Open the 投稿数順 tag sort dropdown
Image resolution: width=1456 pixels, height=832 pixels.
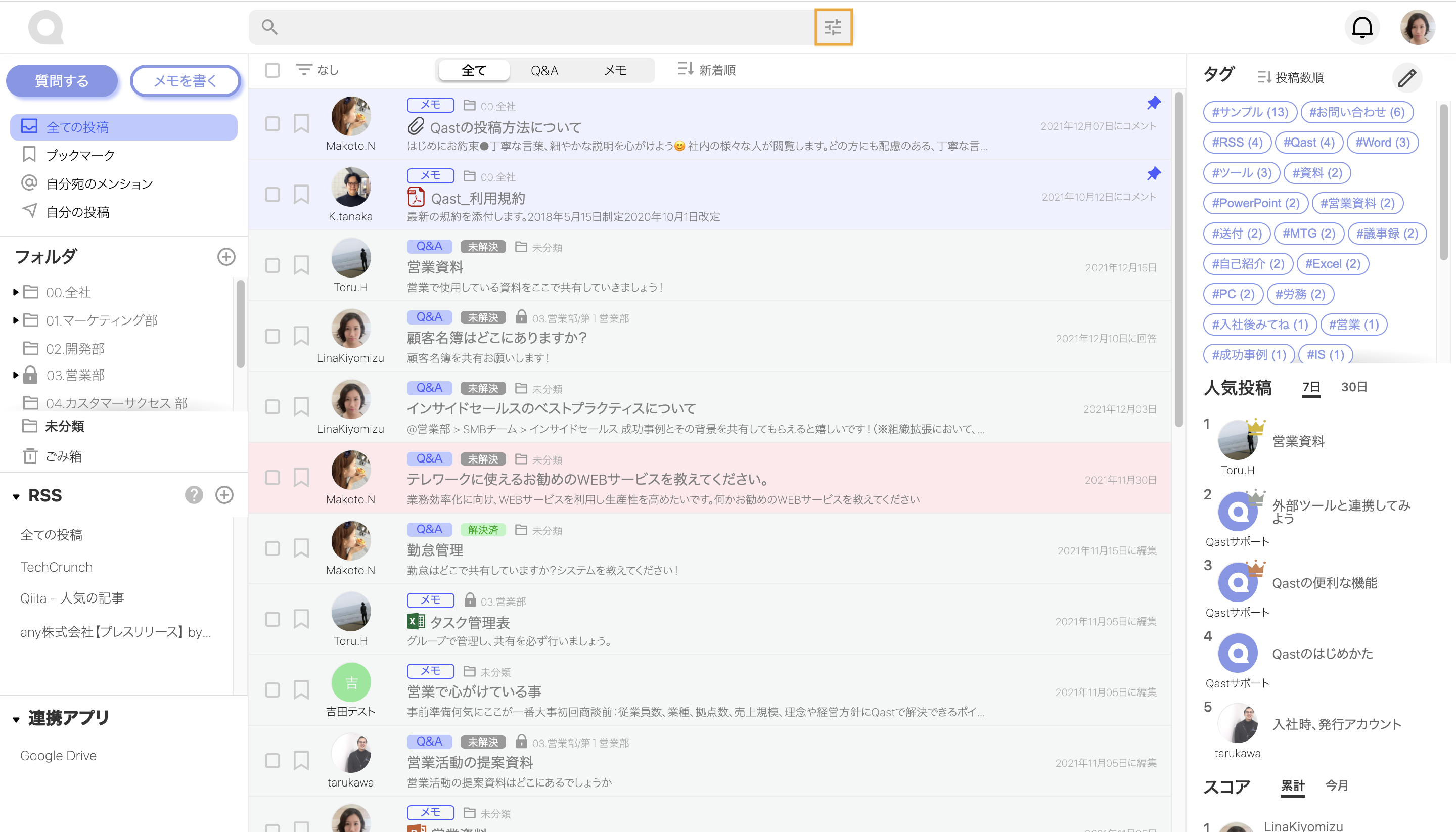[1290, 77]
